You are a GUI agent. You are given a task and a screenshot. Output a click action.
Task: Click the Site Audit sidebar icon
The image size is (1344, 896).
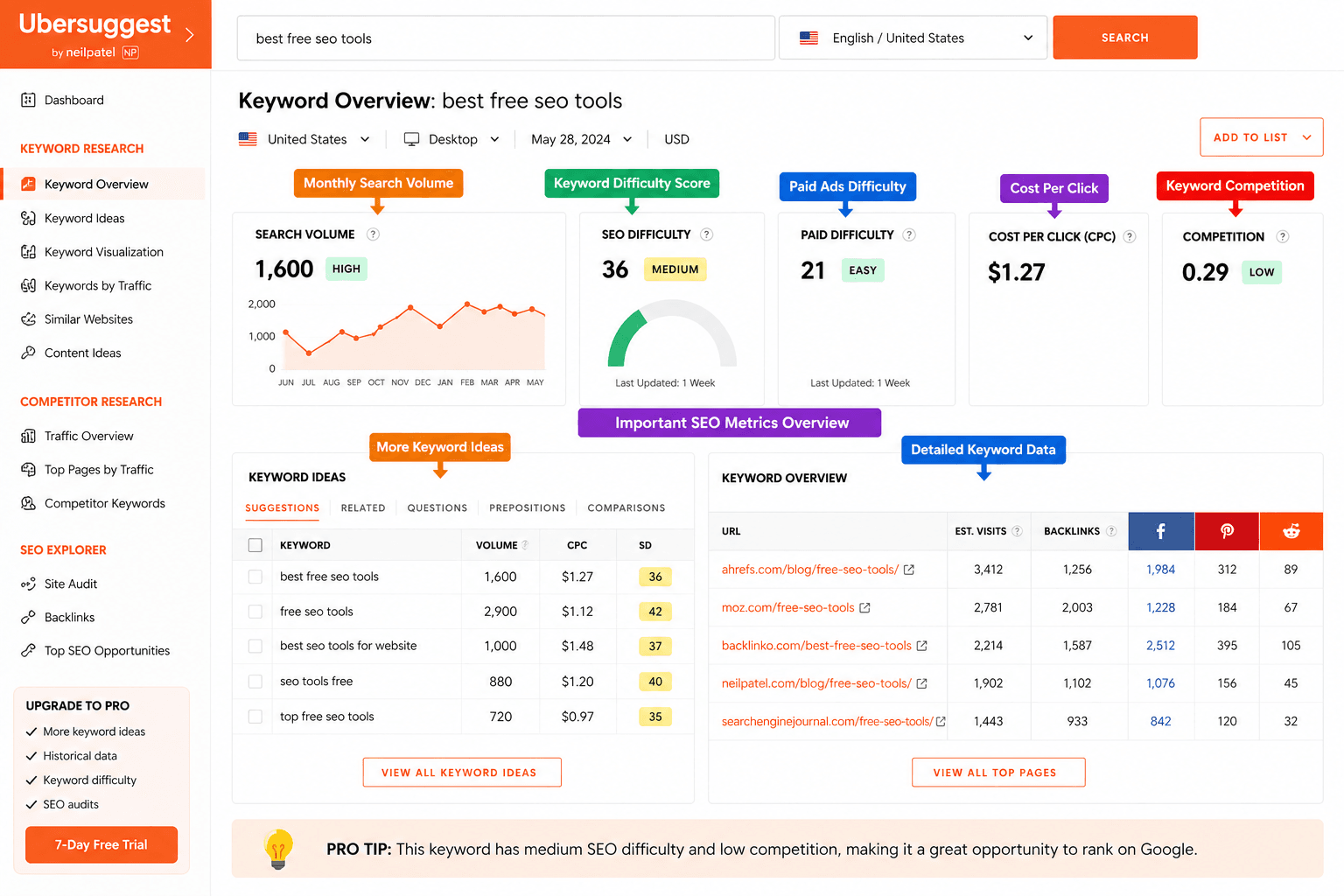pos(28,584)
